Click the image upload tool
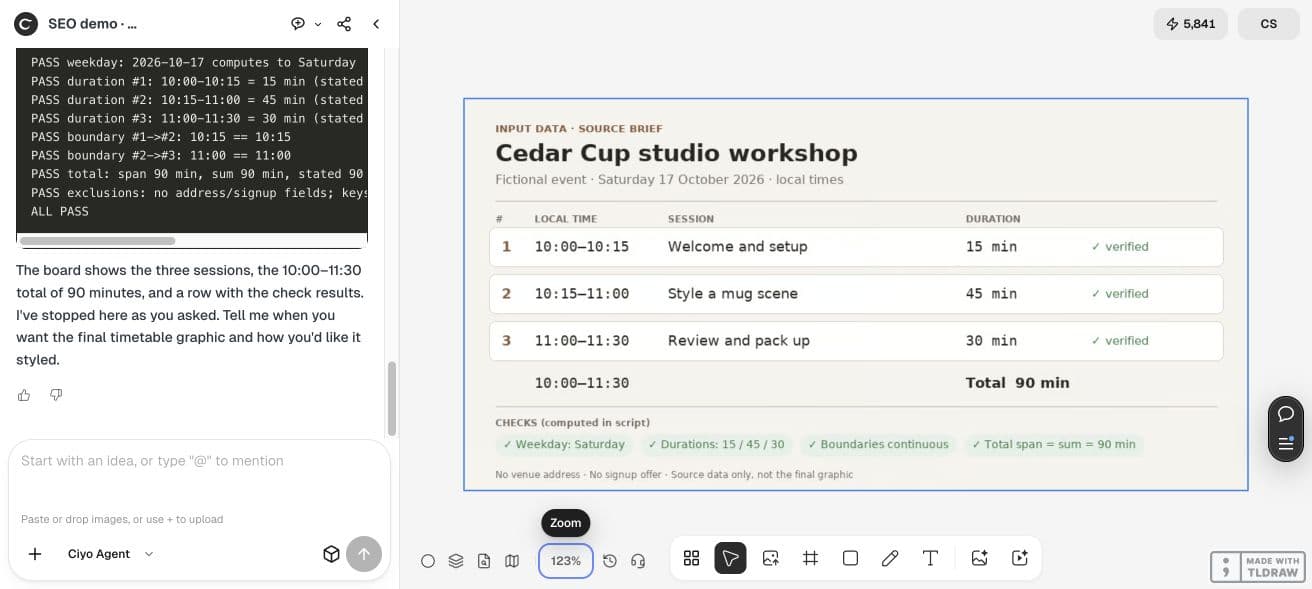Viewport: 1312px width, 589px height. pyautogui.click(x=771, y=558)
